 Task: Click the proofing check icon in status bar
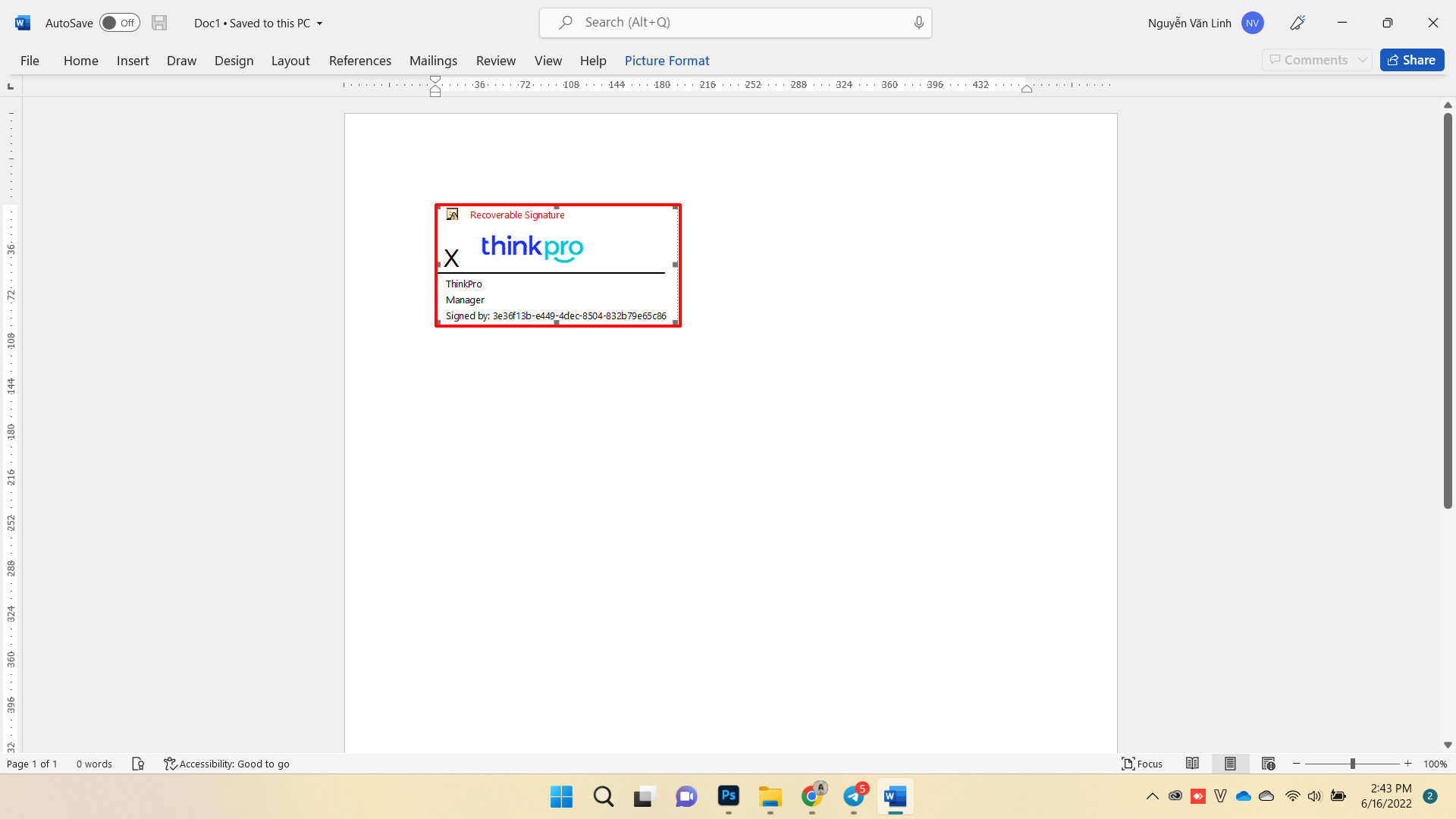(x=138, y=764)
